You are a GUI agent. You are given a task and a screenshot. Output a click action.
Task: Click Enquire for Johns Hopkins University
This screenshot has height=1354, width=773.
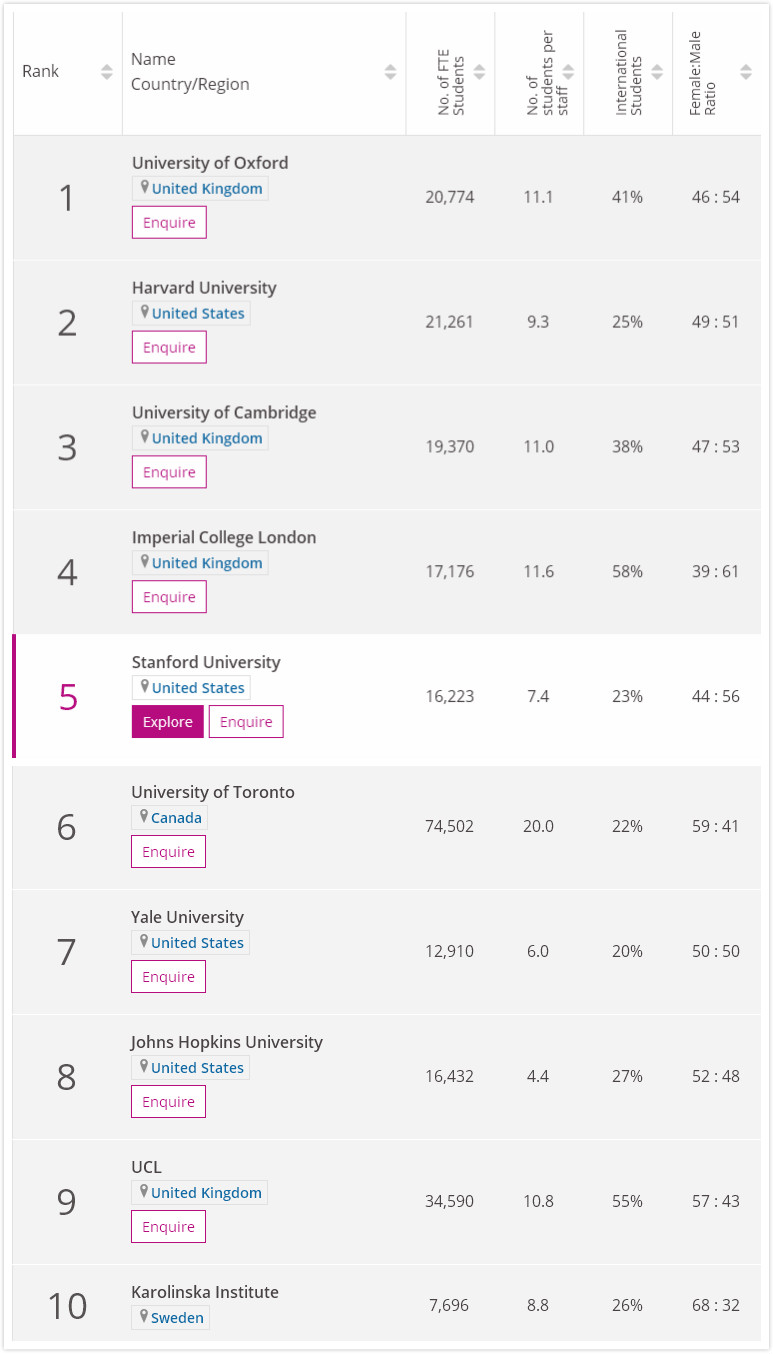tap(168, 1102)
